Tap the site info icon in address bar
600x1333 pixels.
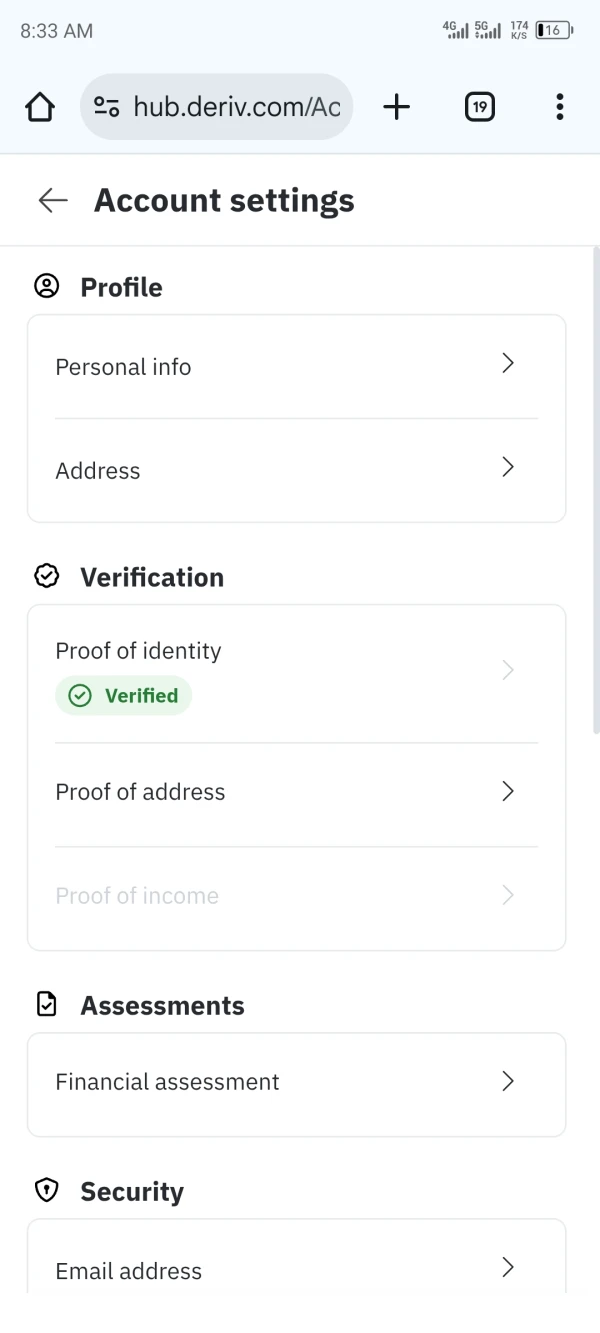[107, 107]
